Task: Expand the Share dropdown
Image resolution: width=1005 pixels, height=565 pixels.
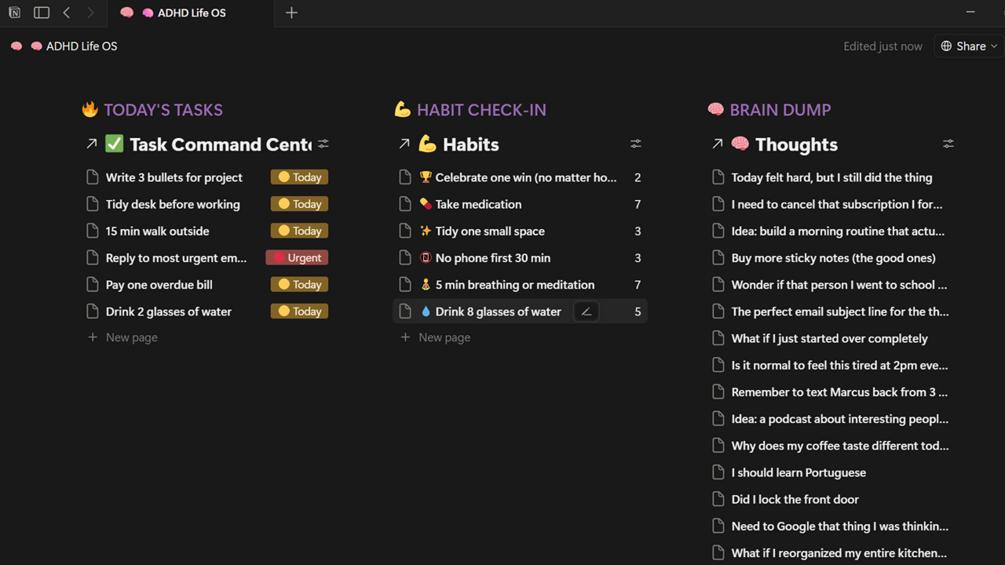Action: [x=969, y=46]
